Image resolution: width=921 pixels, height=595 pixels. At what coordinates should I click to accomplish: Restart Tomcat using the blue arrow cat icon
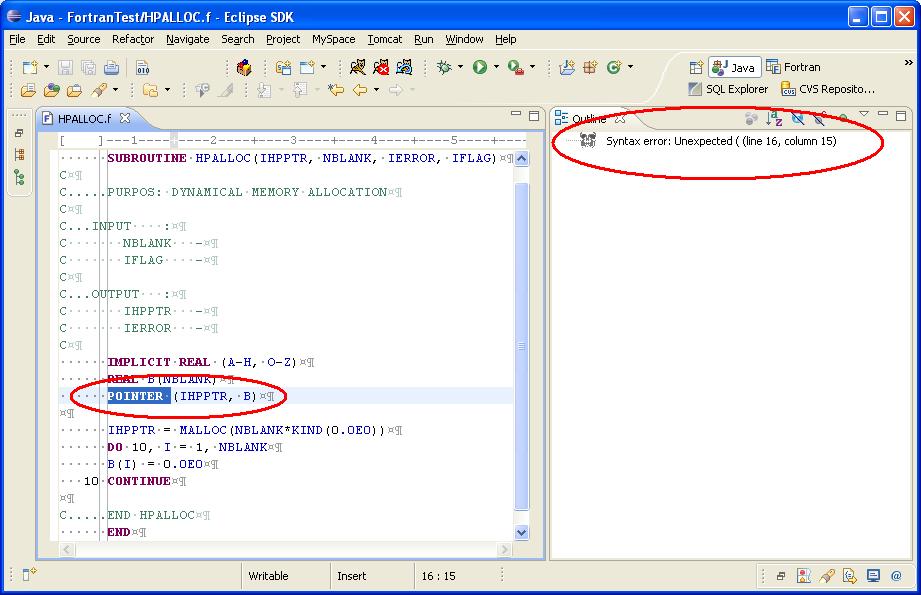404,68
